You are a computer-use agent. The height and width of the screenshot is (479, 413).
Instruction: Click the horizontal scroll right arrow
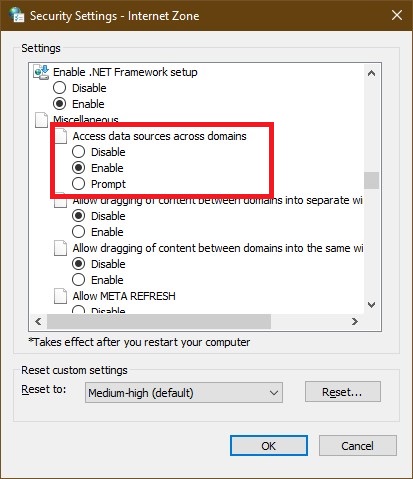point(355,322)
